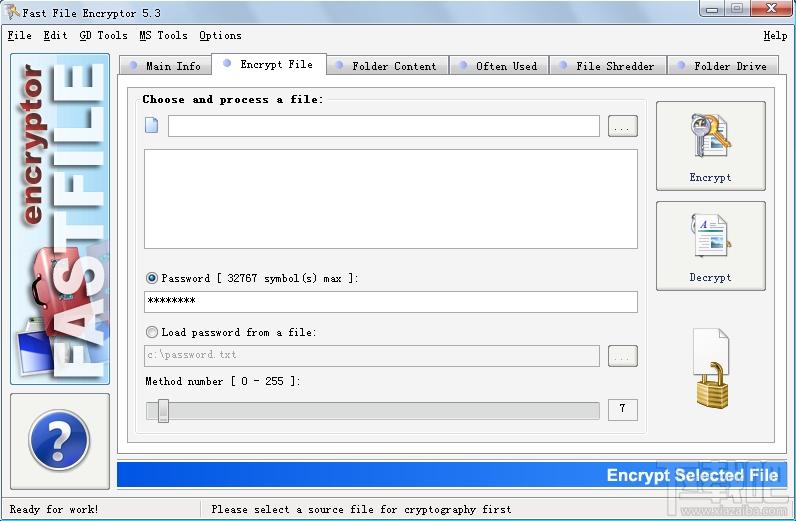Click the Decrypt document icon button

point(710,245)
